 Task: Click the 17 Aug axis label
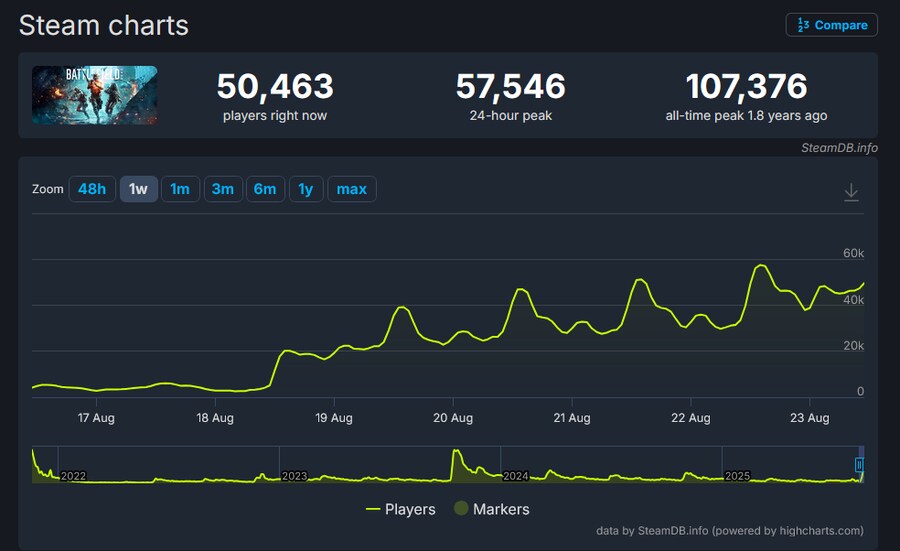click(96, 418)
